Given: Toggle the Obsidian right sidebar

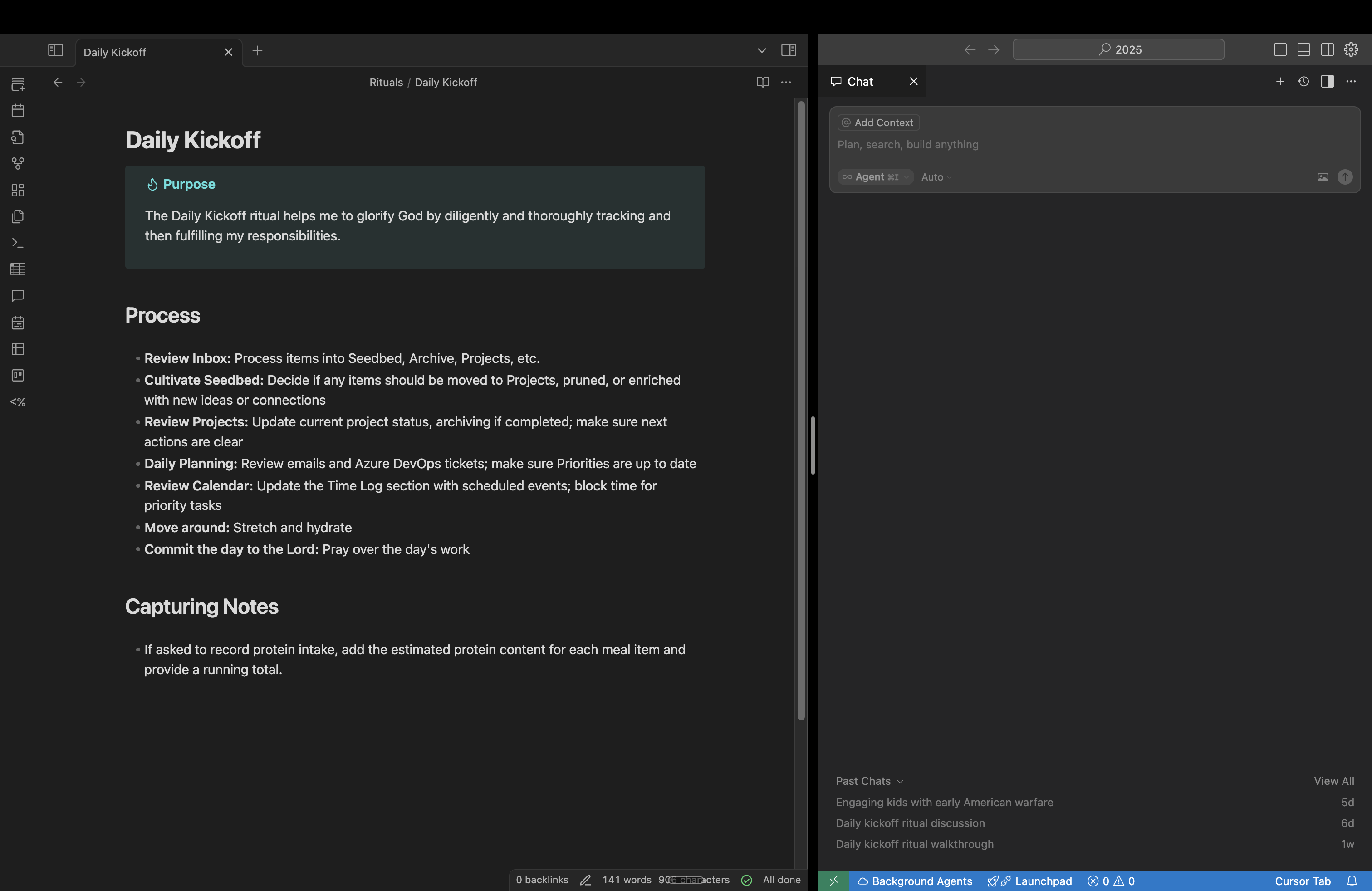Looking at the screenshot, I should [x=789, y=50].
